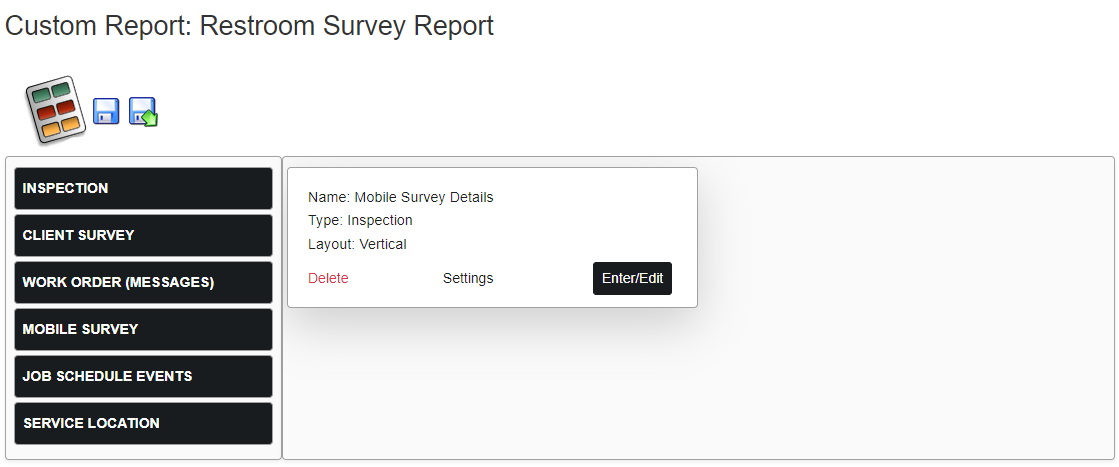Click the Enter/Edit button on the card
Screen dimensions: 1119x467
[632, 278]
